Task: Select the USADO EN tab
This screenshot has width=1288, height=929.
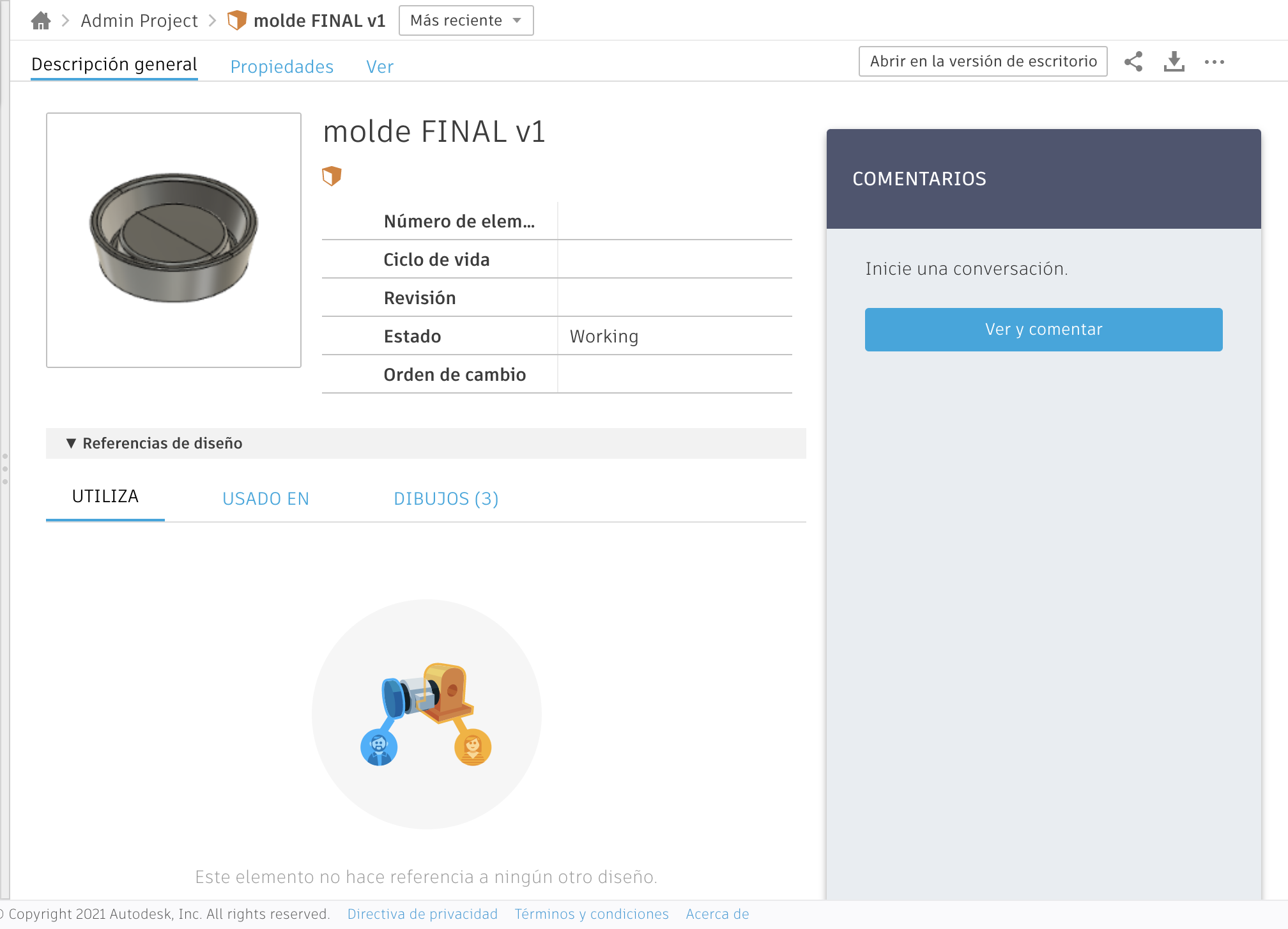Action: (266, 498)
